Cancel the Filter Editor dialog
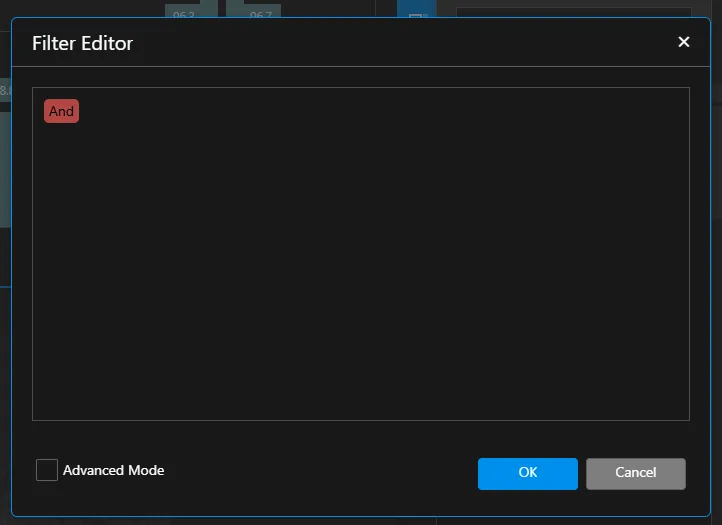 635,473
